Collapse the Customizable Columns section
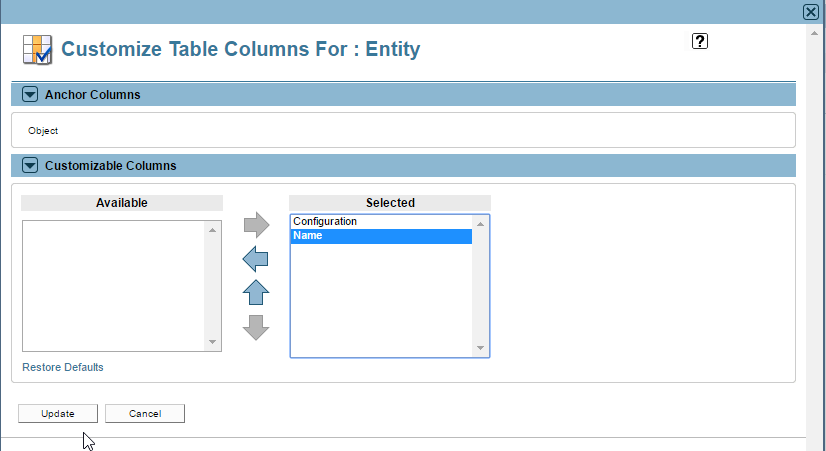The image size is (826, 451). coord(30,165)
